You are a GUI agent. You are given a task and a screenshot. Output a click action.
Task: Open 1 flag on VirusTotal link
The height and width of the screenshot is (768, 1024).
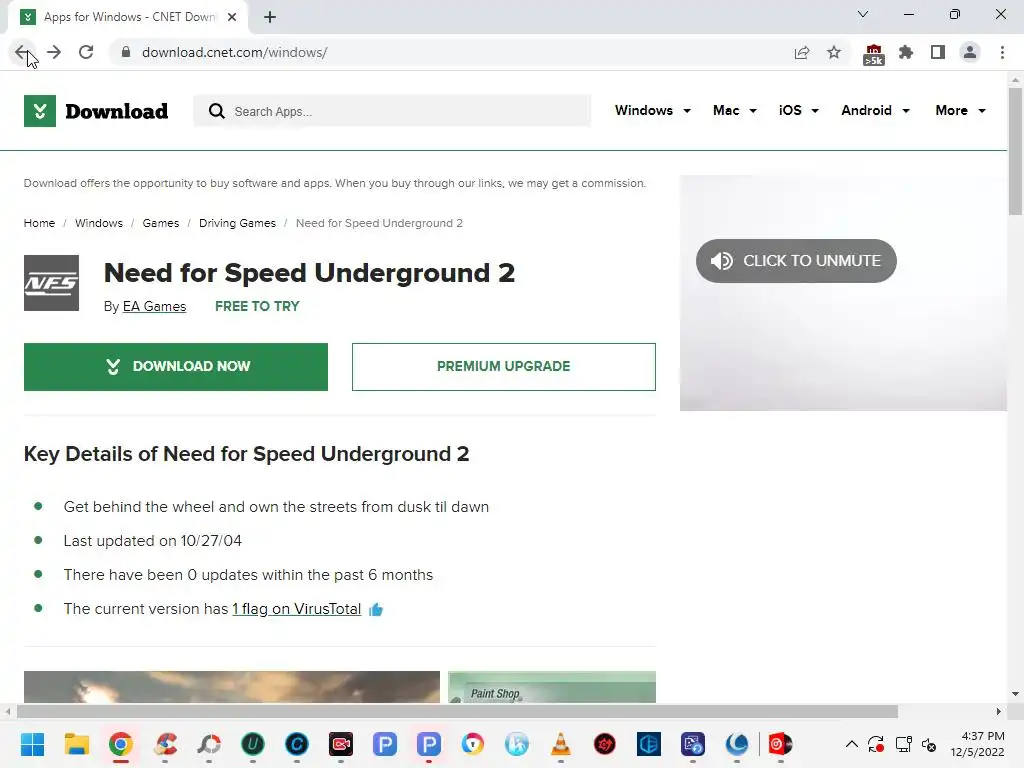click(296, 609)
